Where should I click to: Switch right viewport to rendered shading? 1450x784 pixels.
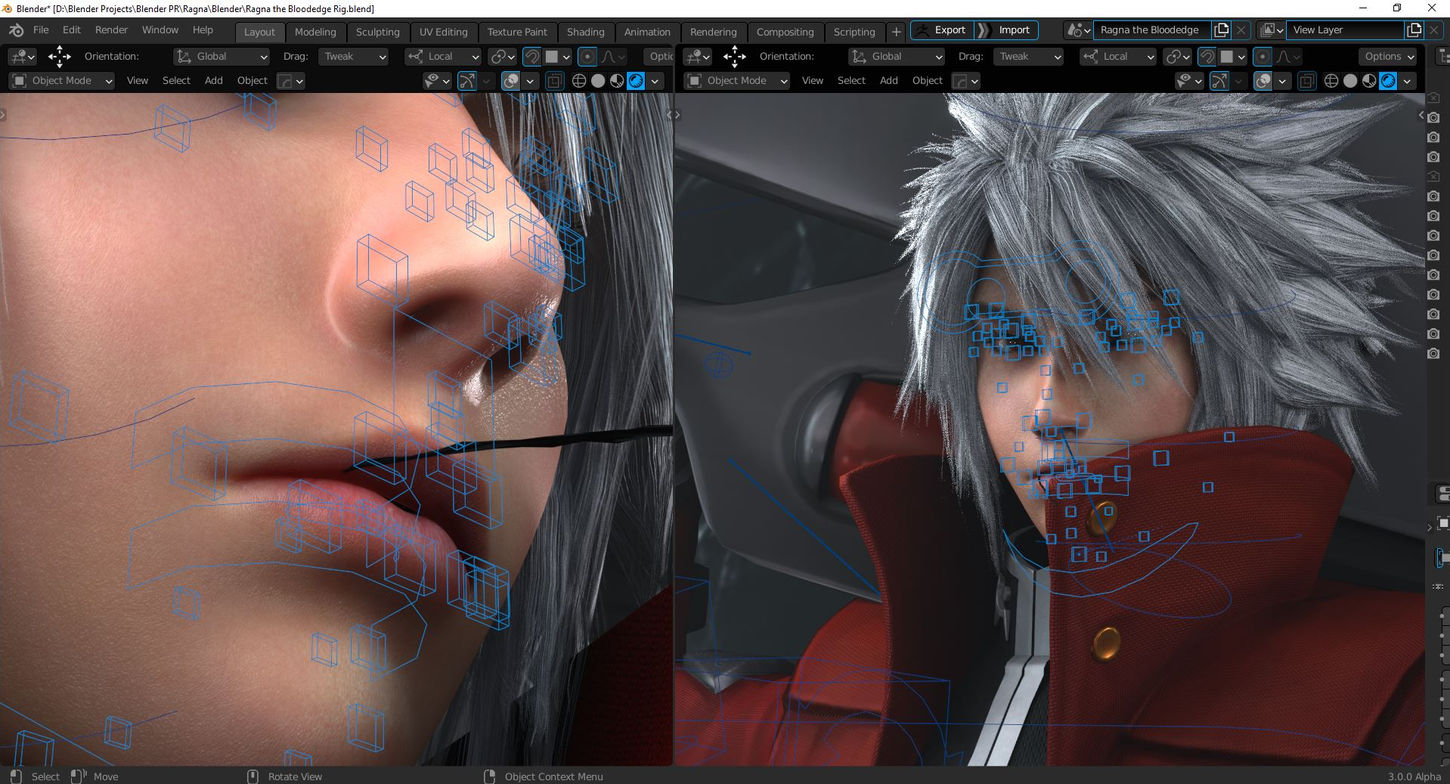pos(1388,80)
